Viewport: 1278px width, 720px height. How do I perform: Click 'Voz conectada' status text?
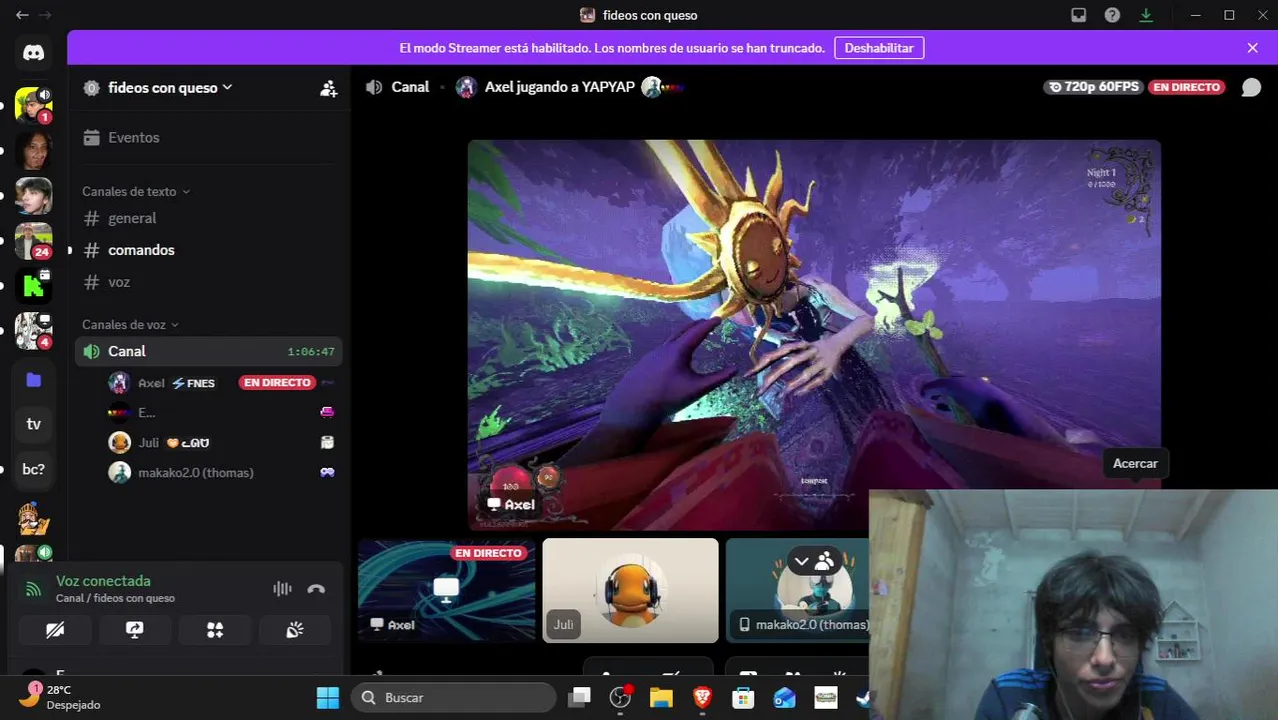pos(103,581)
